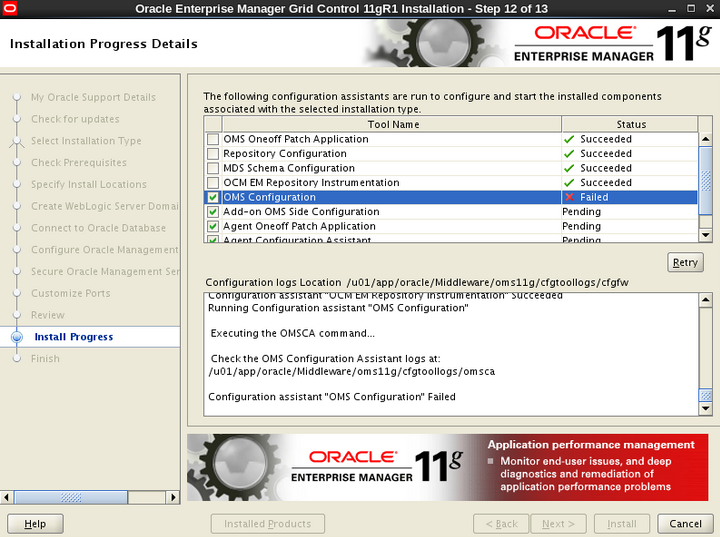Click the Retry button
The height and width of the screenshot is (537, 720).
pyautogui.click(x=685, y=262)
